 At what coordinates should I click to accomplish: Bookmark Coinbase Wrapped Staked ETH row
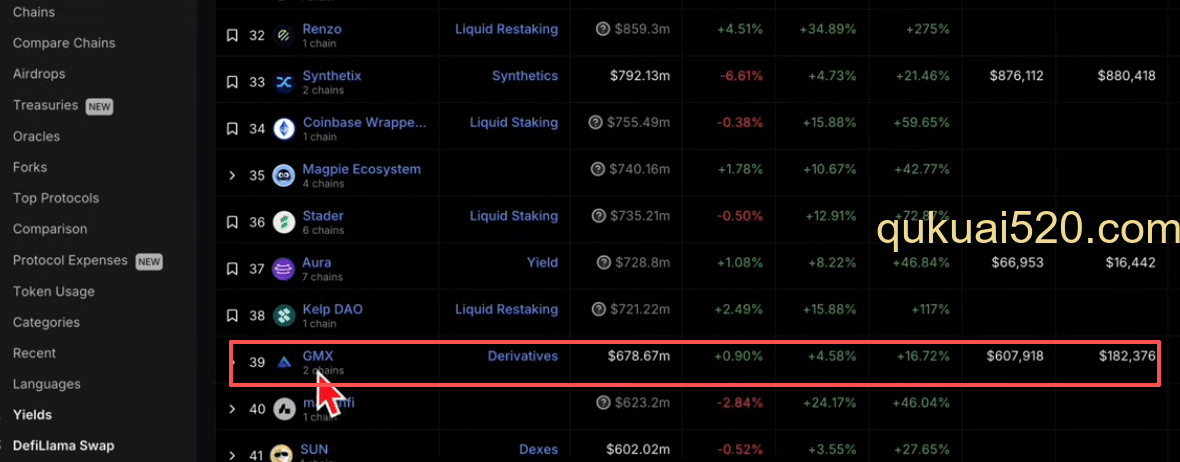click(233, 129)
